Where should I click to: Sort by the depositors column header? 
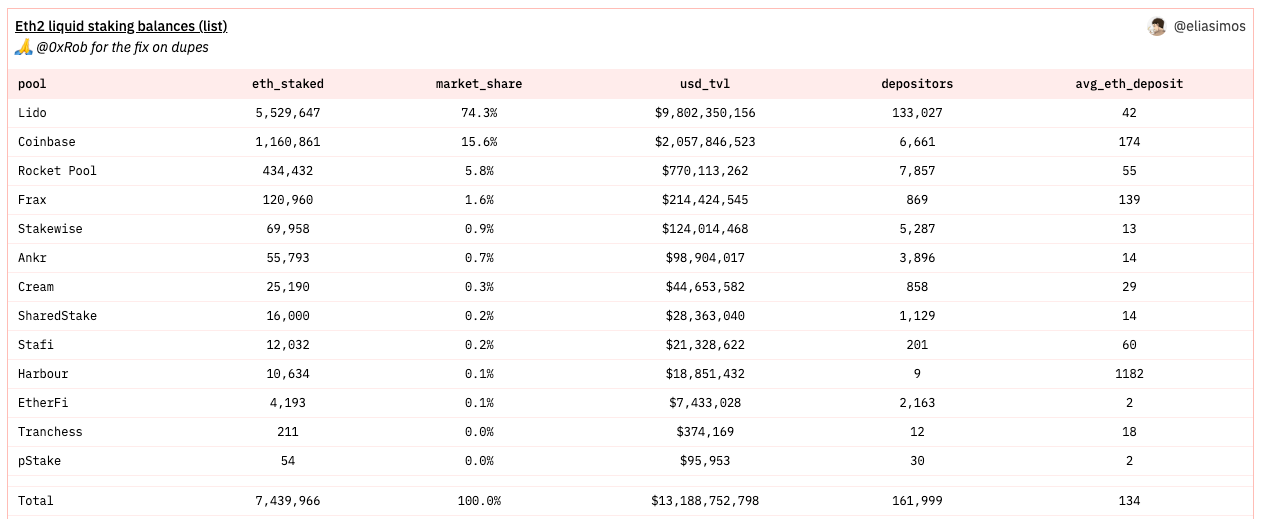point(917,84)
